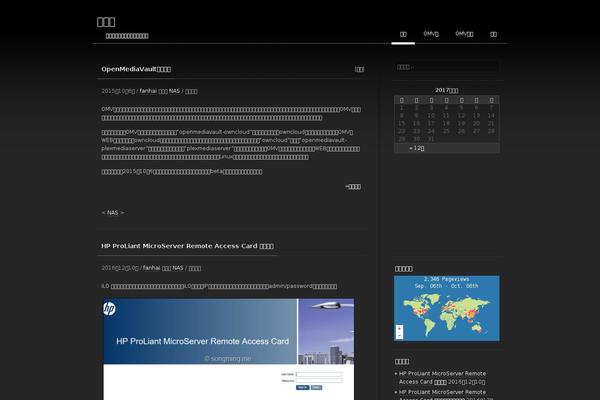Viewport: 600px width, 400px height.
Task: Open the pageviews world map widget
Action: (447, 308)
